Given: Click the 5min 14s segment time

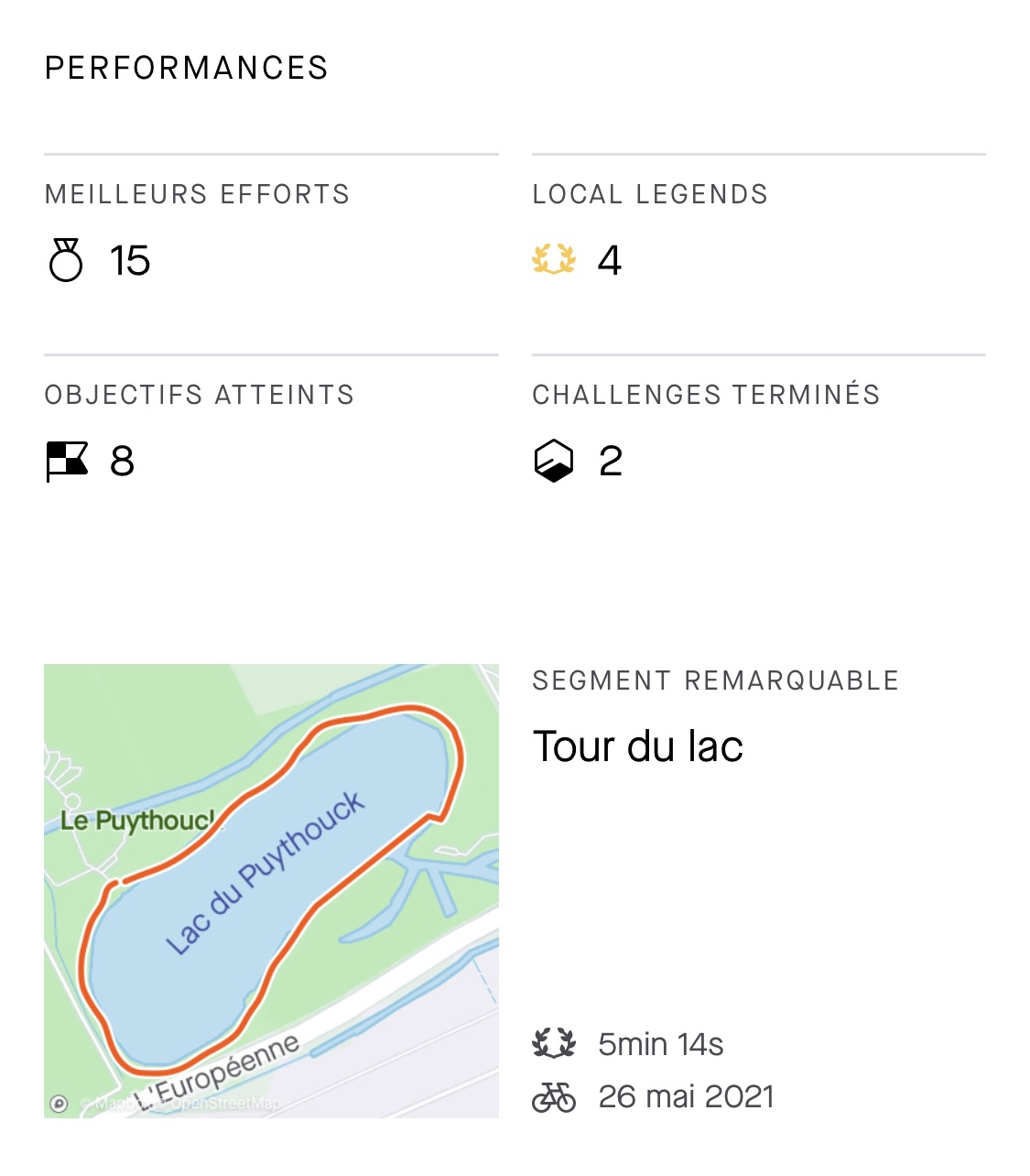Looking at the screenshot, I should click(661, 1044).
